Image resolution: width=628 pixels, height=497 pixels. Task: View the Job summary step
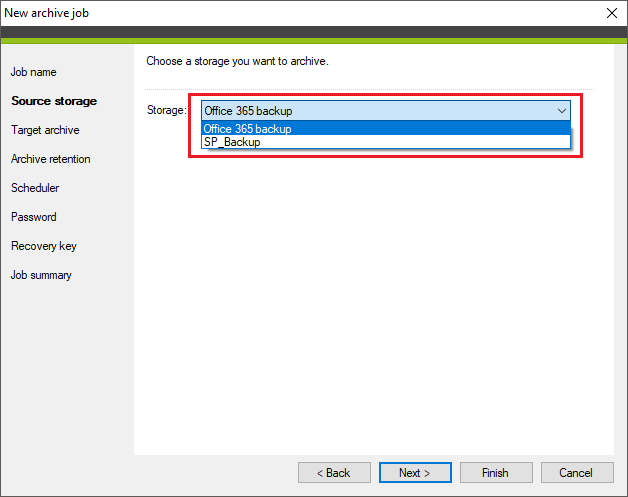click(x=41, y=275)
